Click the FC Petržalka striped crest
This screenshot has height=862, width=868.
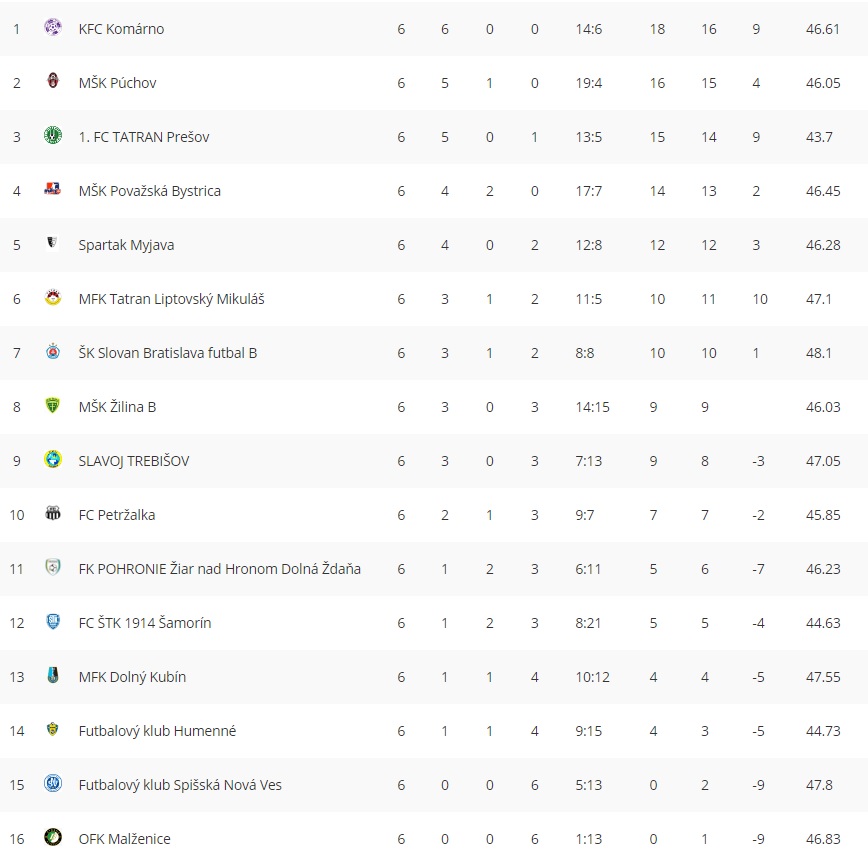pos(53,514)
